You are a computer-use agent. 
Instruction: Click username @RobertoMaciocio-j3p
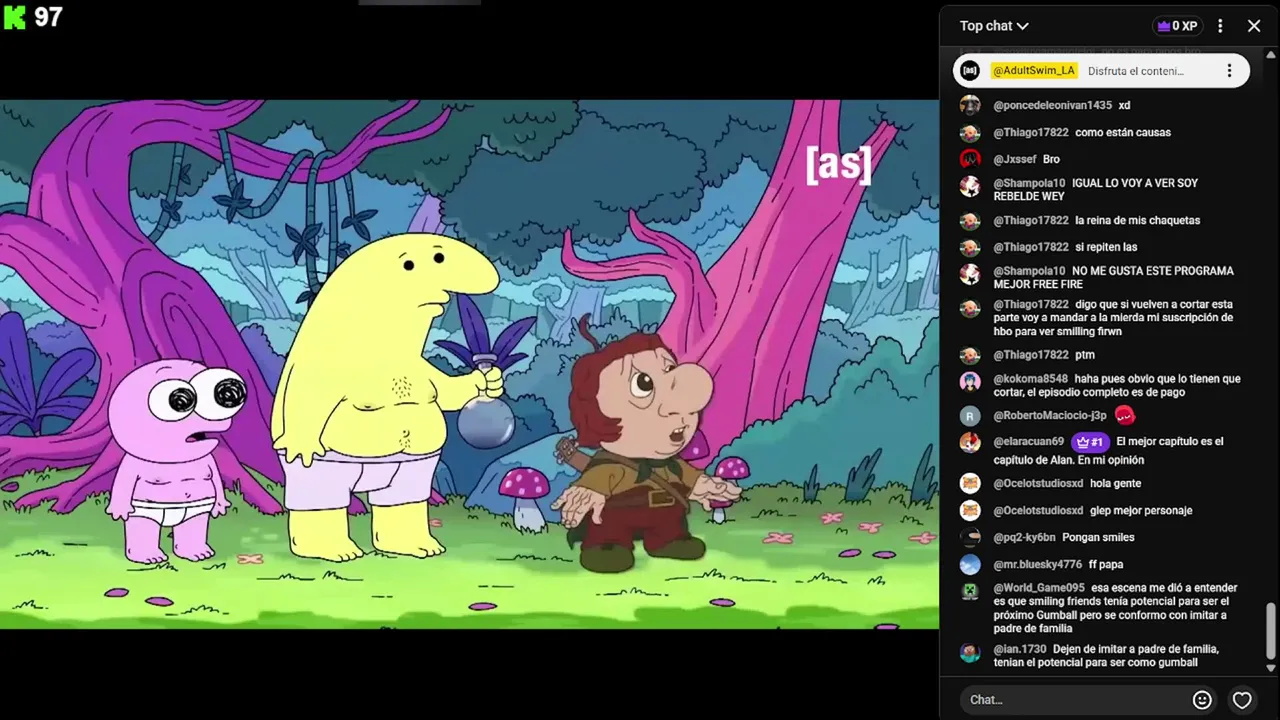pyautogui.click(x=1050, y=416)
